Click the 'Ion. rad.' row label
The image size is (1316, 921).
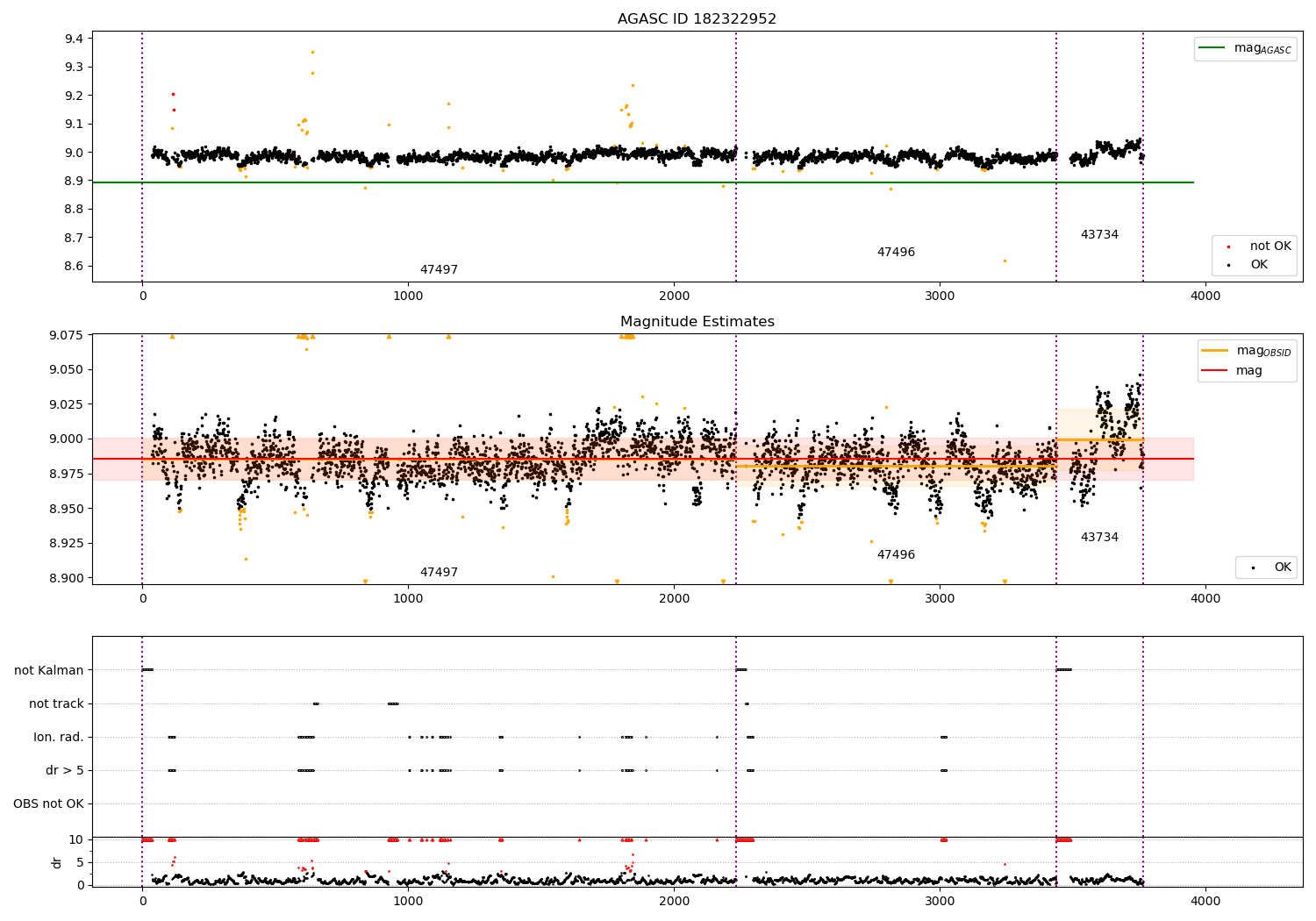(x=59, y=738)
